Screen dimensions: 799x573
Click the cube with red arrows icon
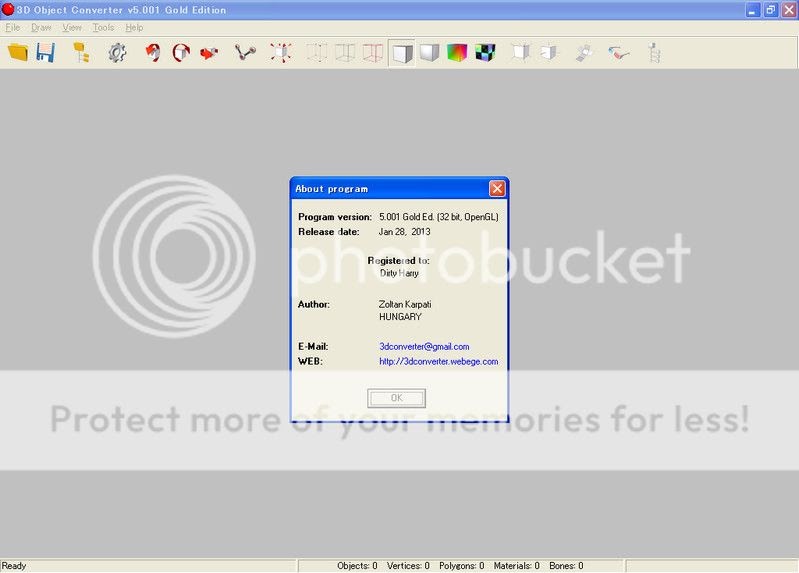281,53
